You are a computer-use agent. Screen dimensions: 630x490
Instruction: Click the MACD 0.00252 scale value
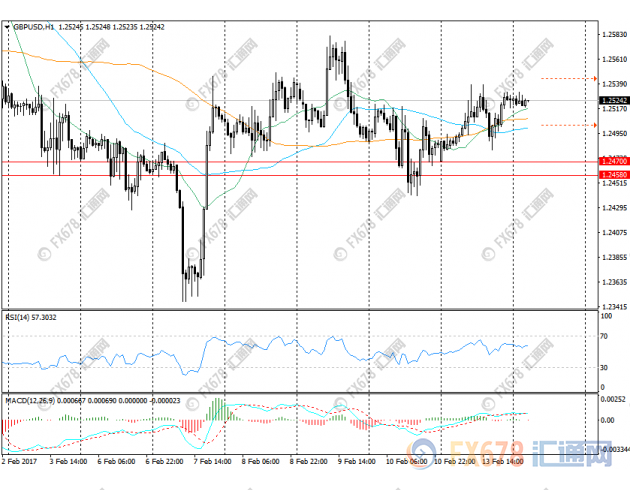pyautogui.click(x=613, y=398)
